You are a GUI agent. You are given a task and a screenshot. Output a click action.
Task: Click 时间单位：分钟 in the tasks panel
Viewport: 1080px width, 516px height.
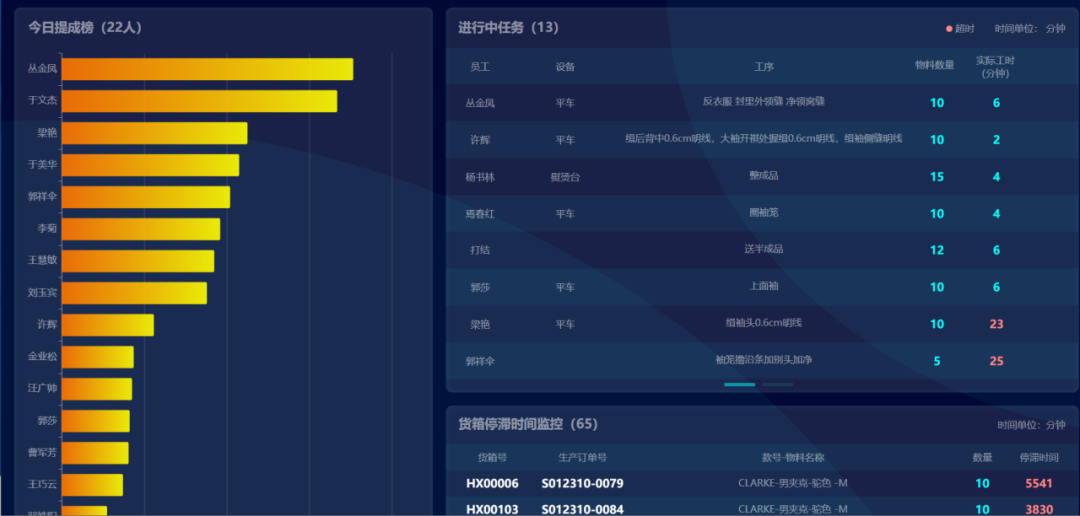point(1030,29)
